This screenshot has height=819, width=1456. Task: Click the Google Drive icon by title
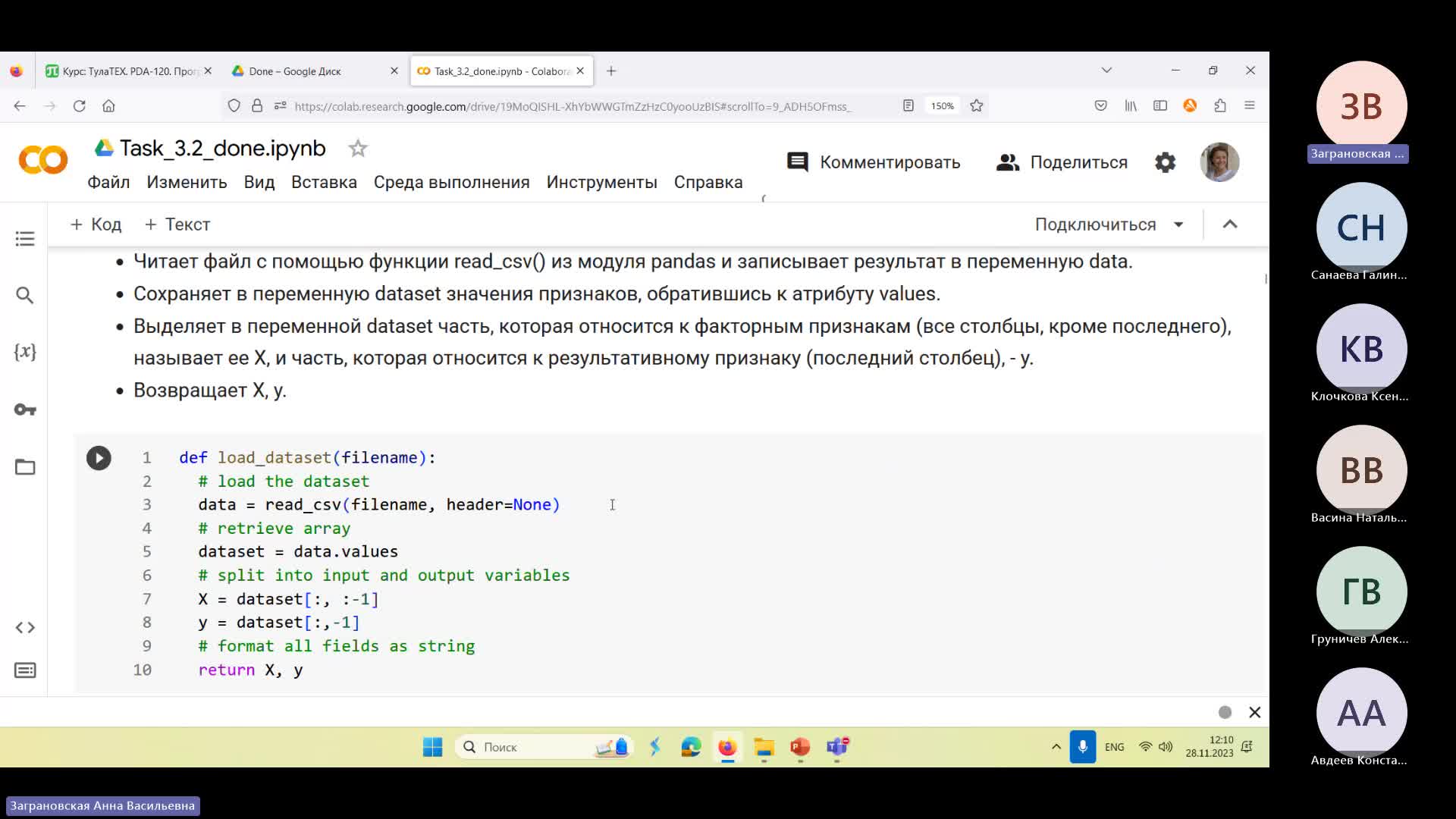(x=104, y=148)
